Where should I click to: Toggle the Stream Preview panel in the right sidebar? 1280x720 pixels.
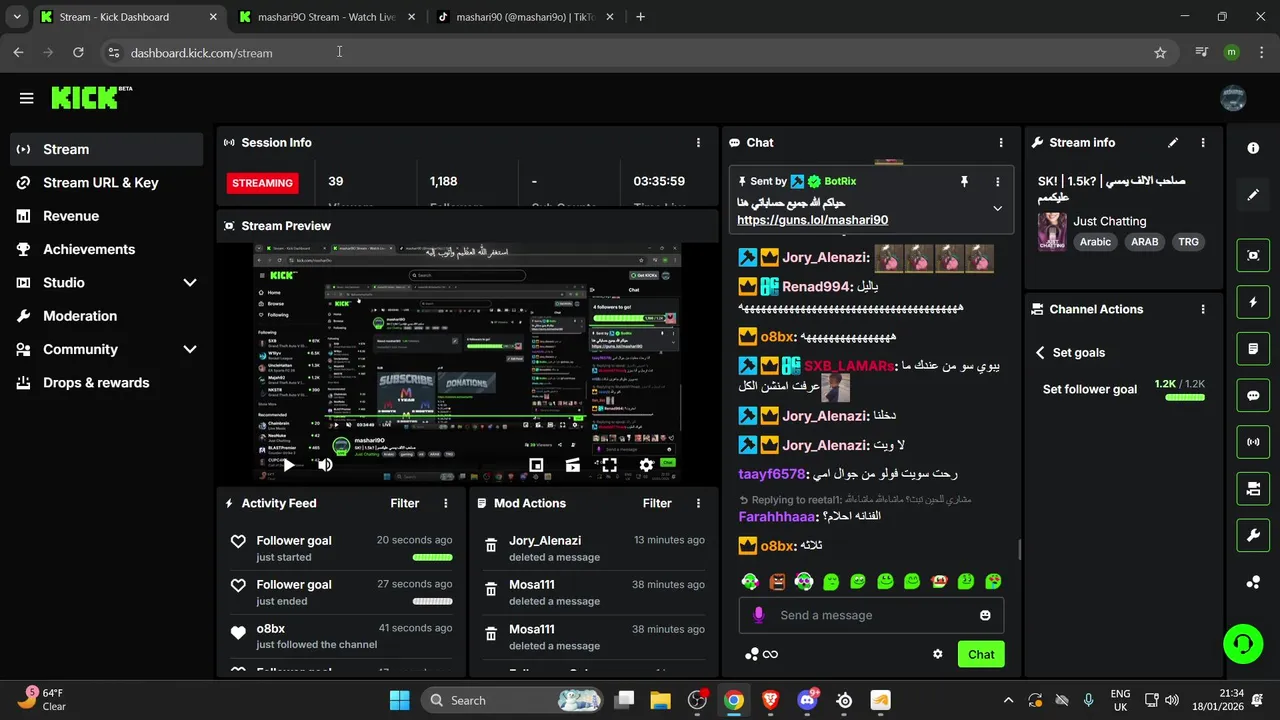tap(1253, 255)
